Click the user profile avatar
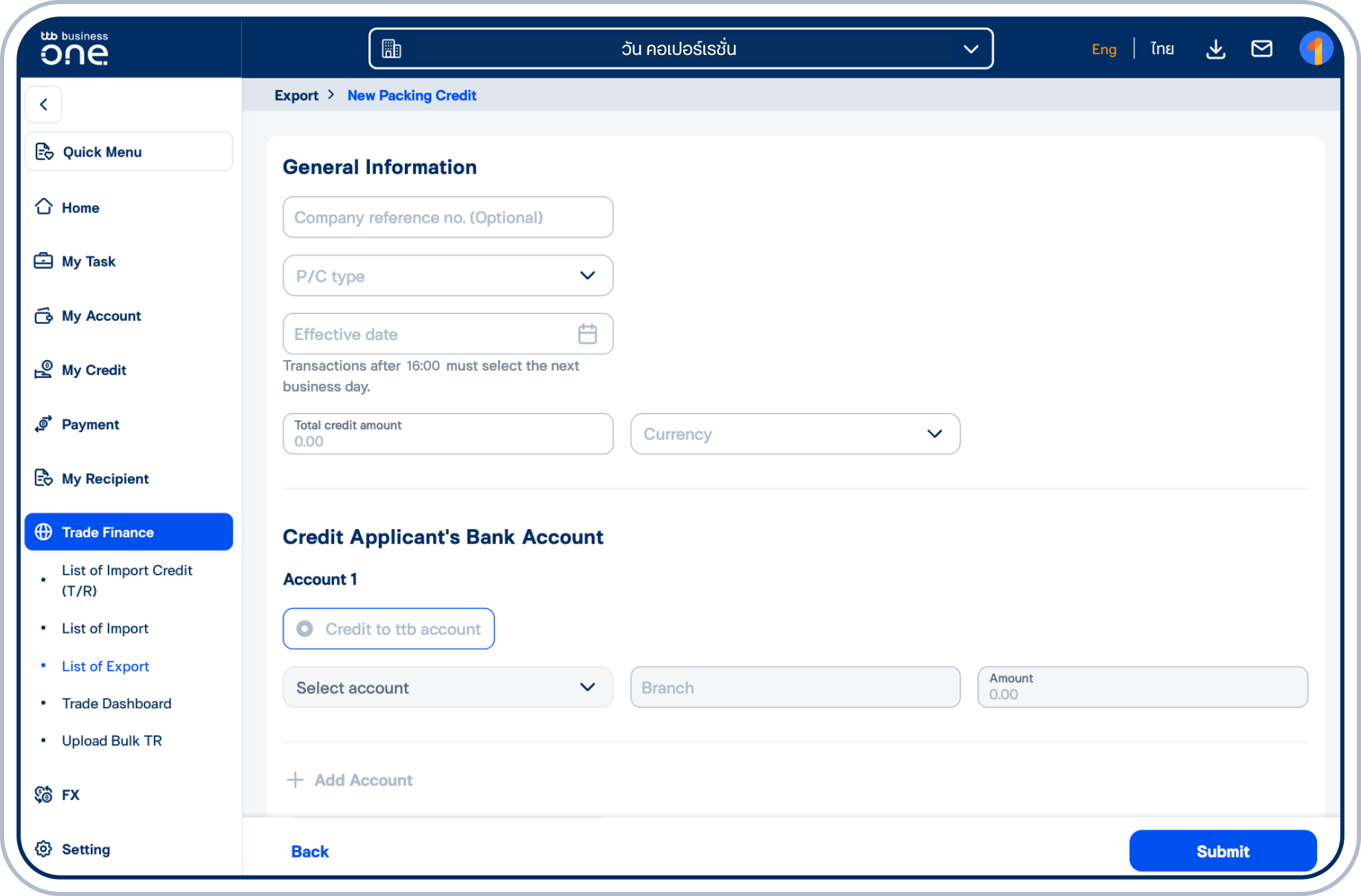The height and width of the screenshot is (896, 1361). (1316, 49)
